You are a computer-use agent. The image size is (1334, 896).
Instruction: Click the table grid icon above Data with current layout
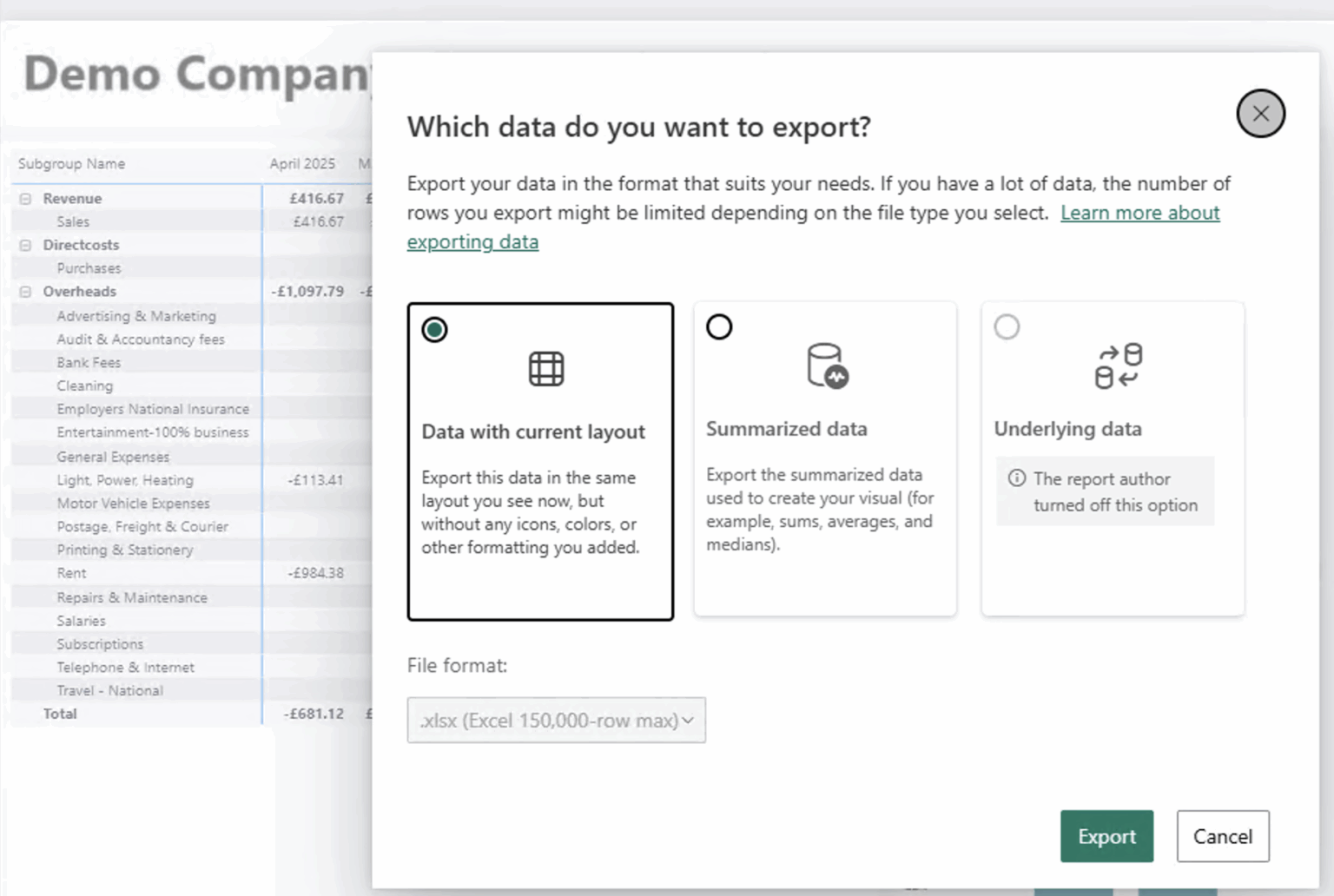point(545,367)
